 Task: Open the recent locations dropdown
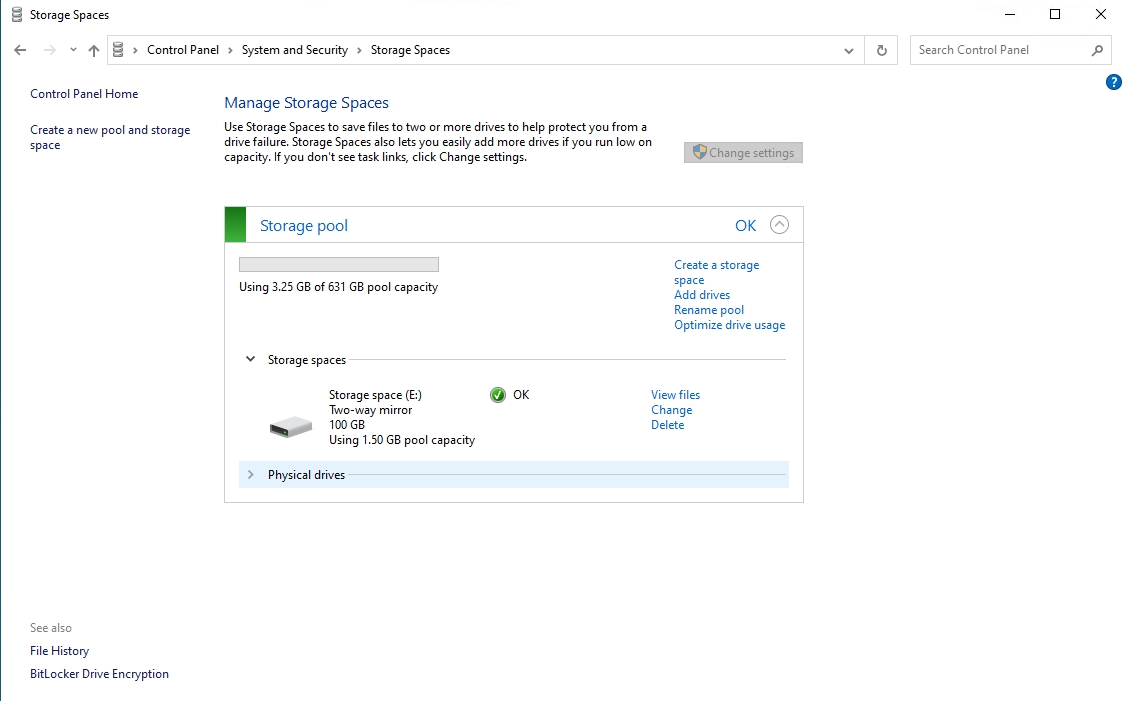(72, 49)
